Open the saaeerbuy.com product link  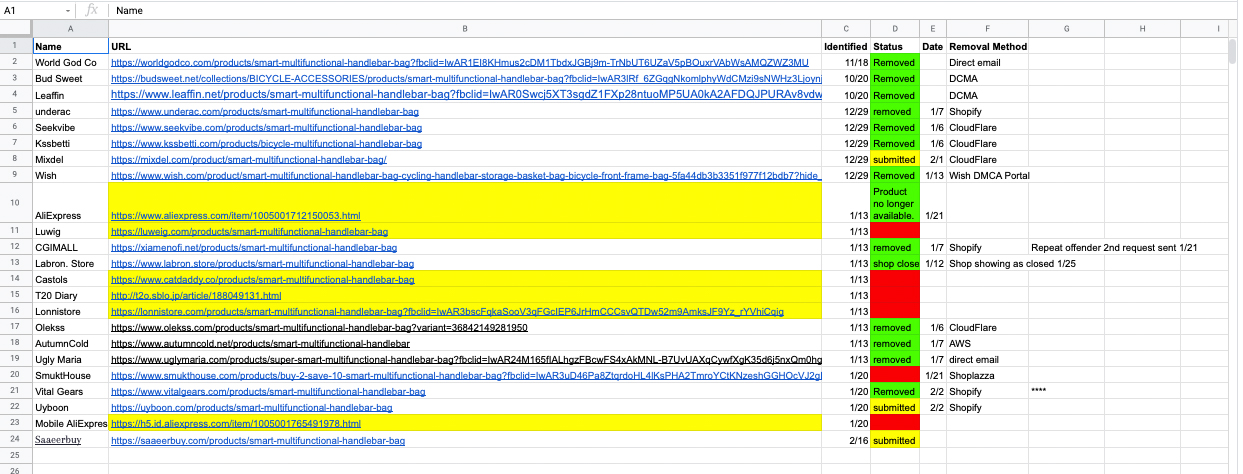[x=258, y=441]
